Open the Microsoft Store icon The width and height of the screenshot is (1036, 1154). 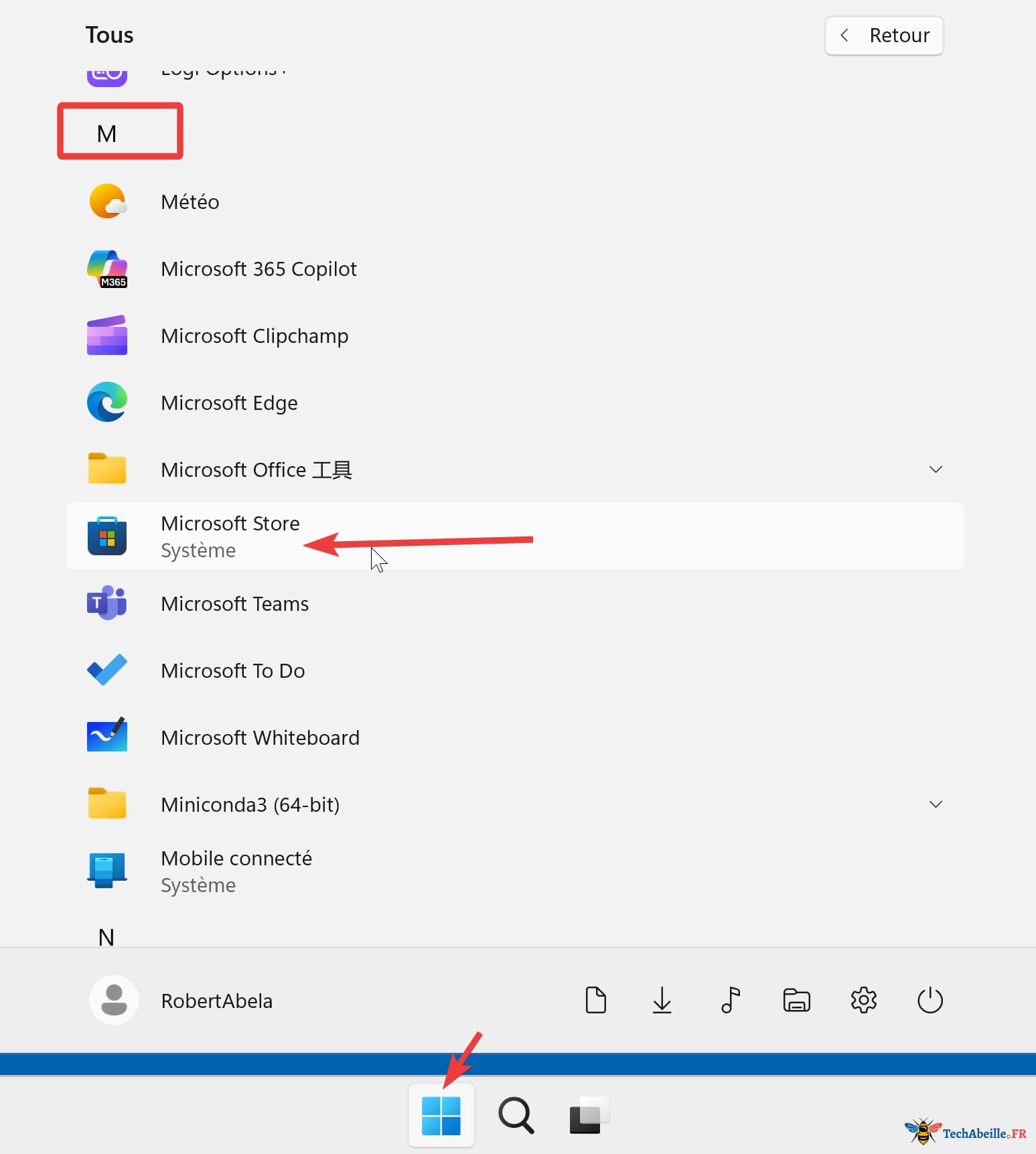(x=107, y=536)
